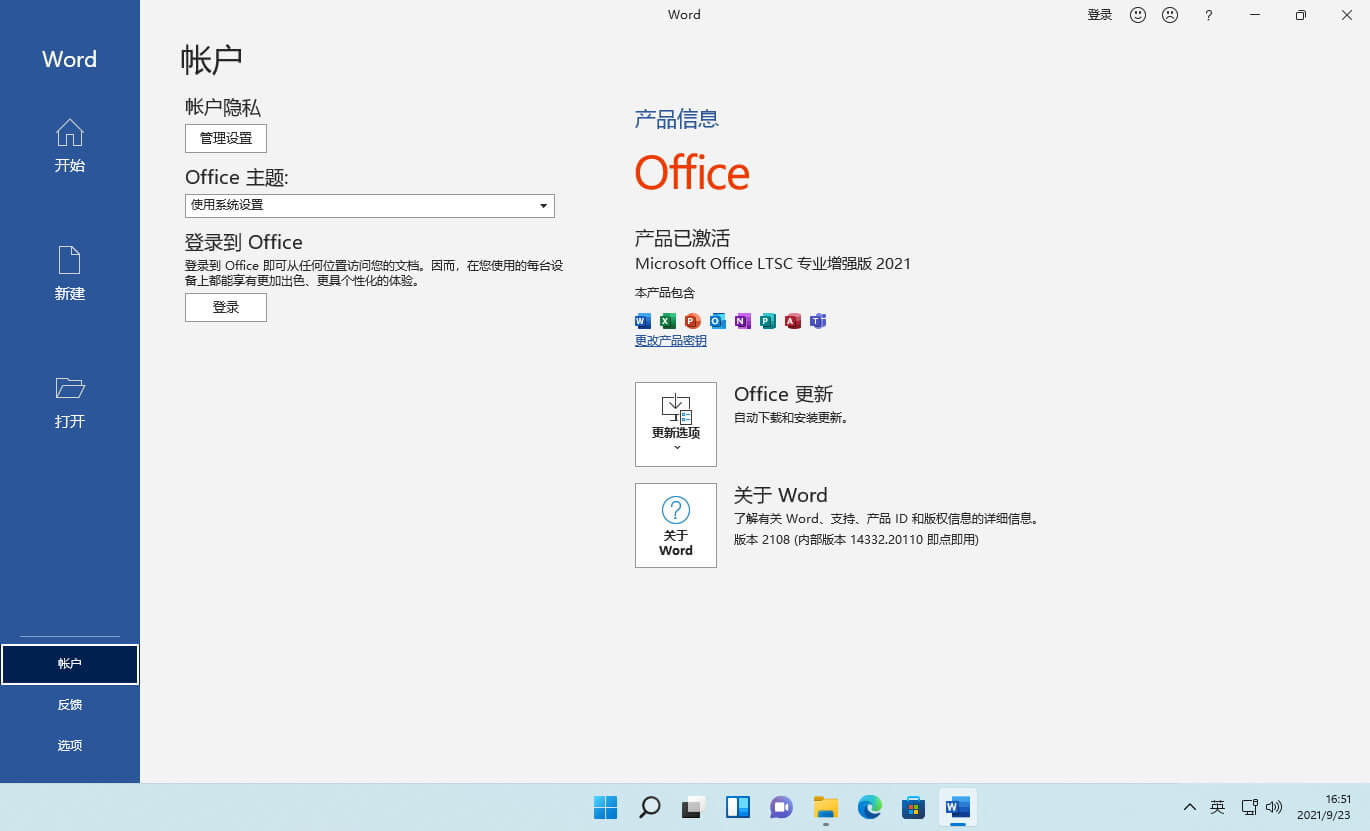
Task: Click the 英 input language indicator
Action: tap(1217, 807)
